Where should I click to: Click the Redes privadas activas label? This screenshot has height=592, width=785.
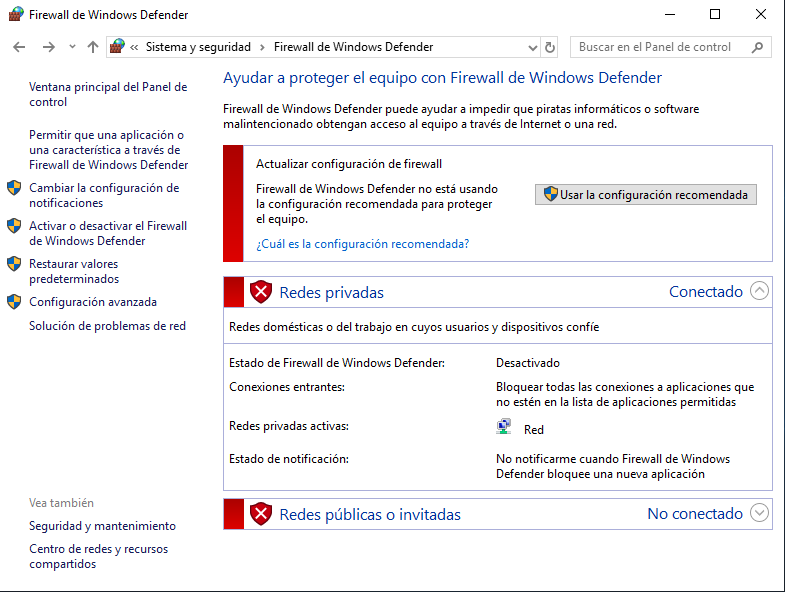(289, 426)
